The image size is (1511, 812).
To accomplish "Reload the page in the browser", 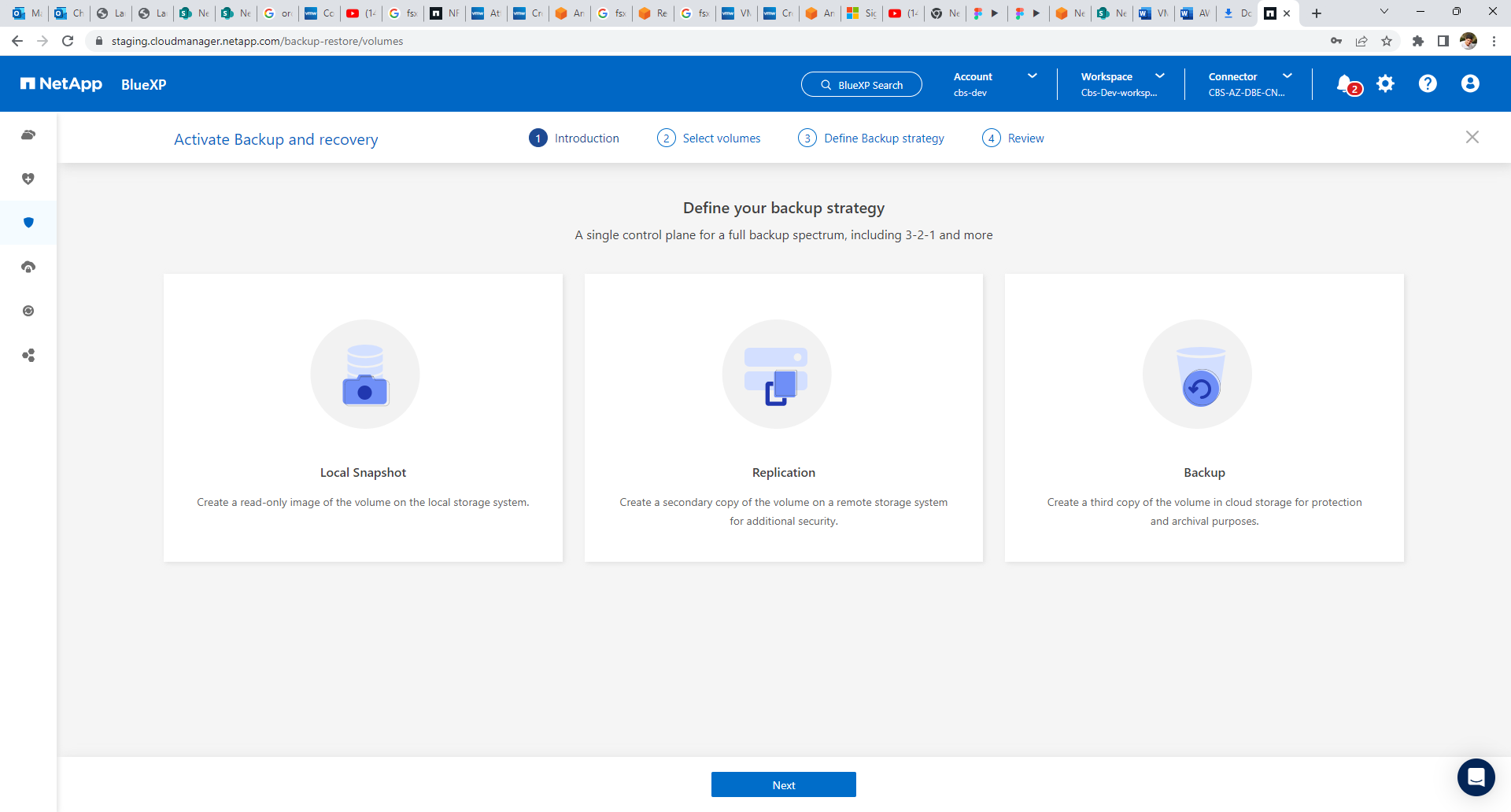I will click(68, 41).
